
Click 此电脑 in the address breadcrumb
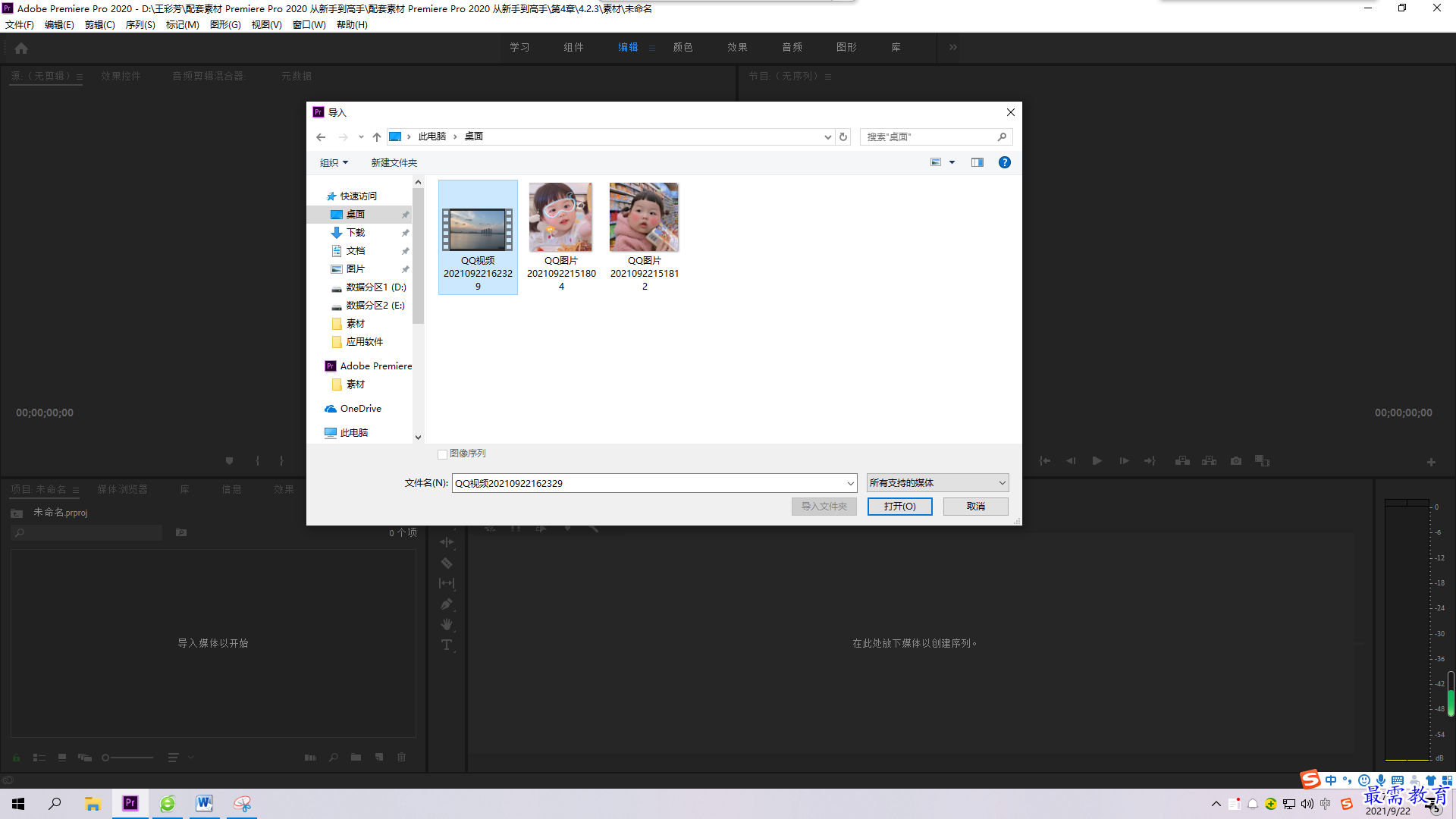click(432, 136)
